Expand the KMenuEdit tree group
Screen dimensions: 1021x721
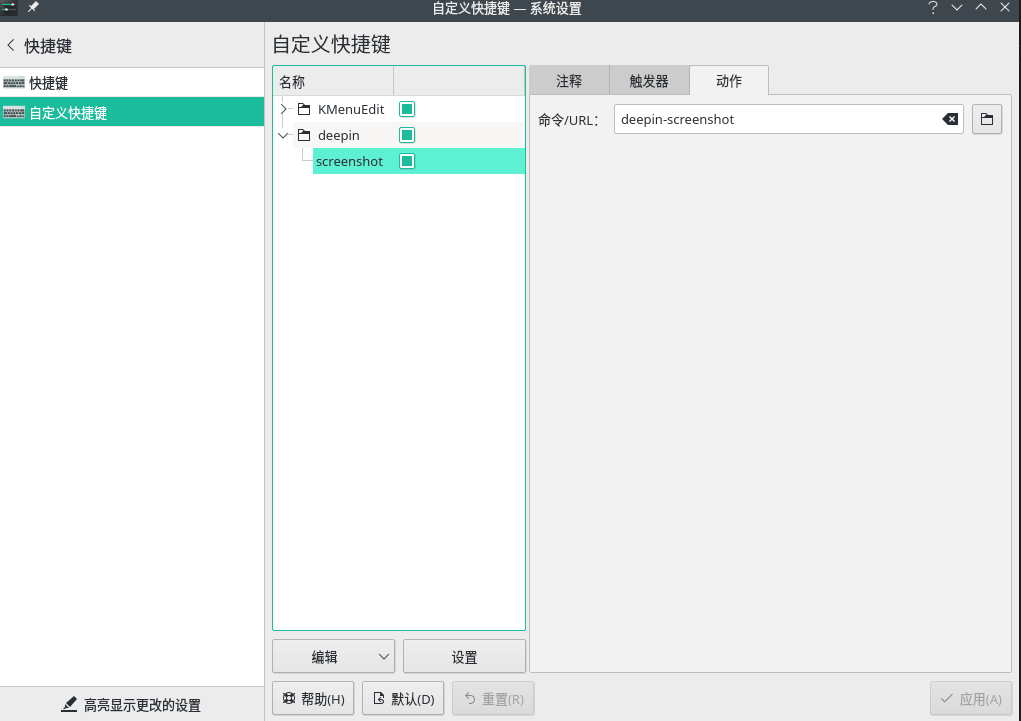pyautogui.click(x=284, y=109)
